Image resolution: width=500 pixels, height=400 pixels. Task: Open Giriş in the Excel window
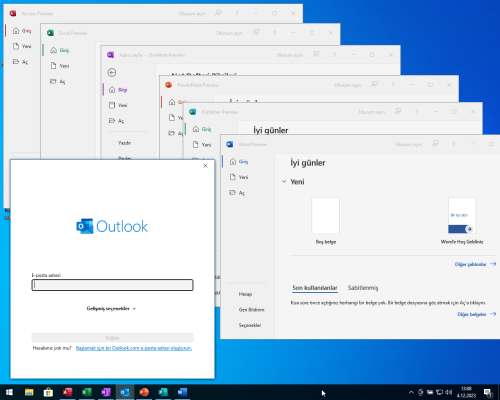pos(60,50)
